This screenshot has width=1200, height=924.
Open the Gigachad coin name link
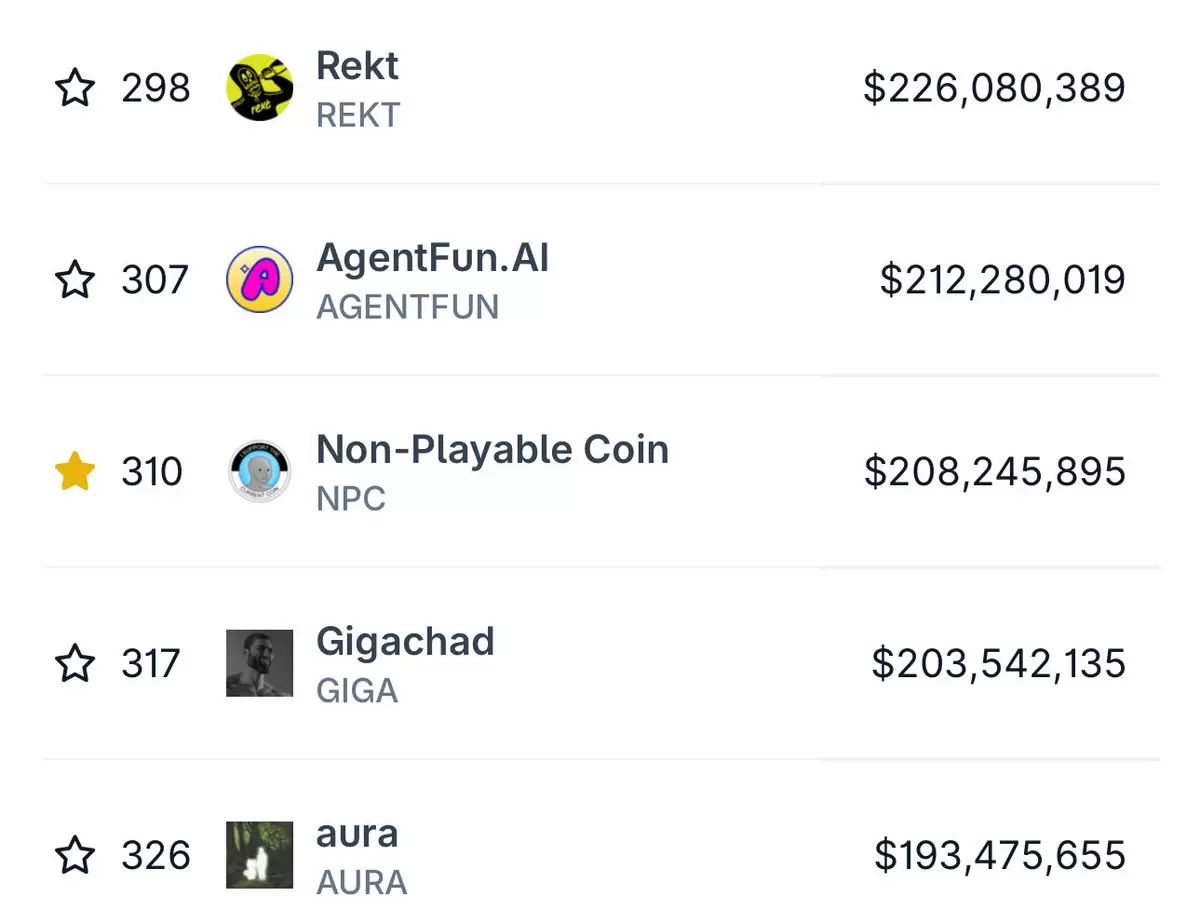pos(405,642)
